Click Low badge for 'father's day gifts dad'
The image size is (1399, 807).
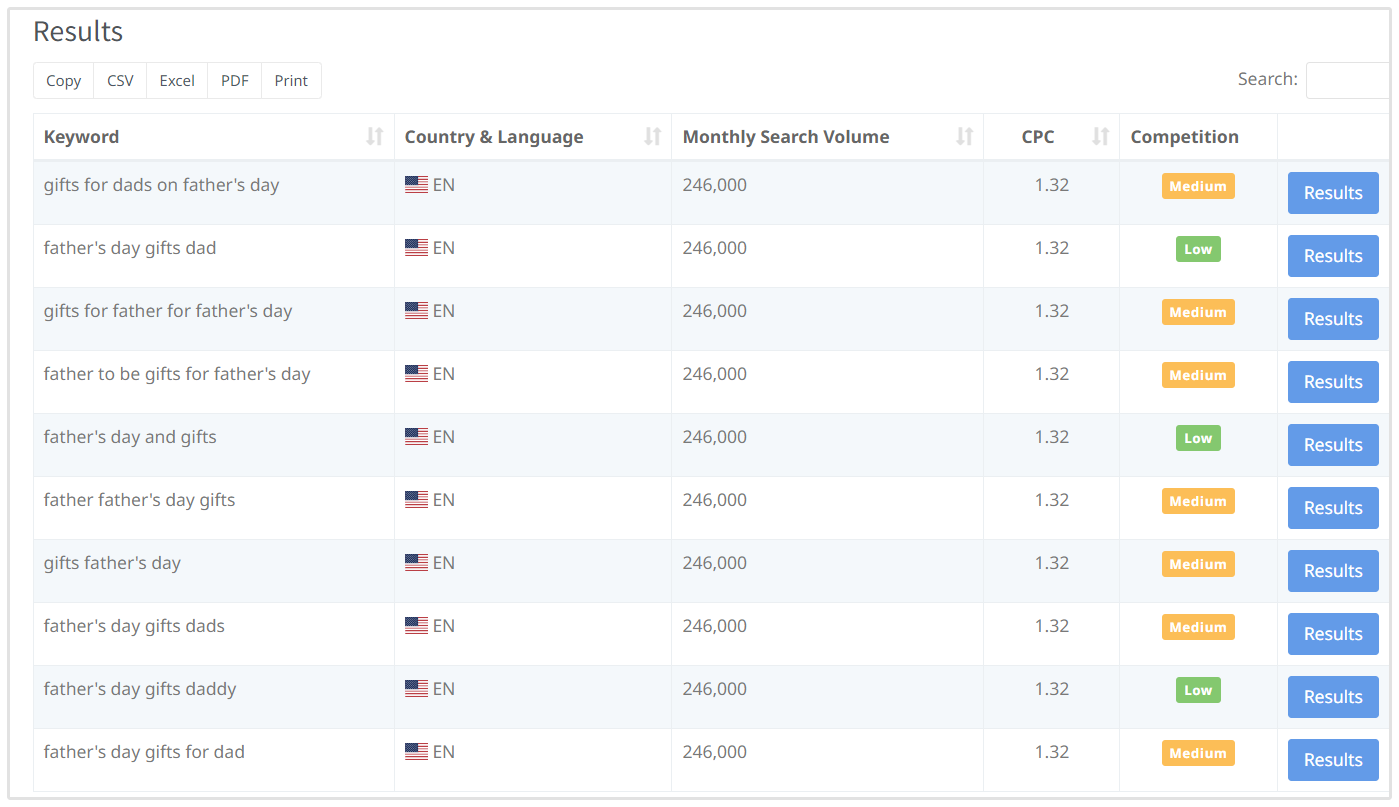(1197, 249)
